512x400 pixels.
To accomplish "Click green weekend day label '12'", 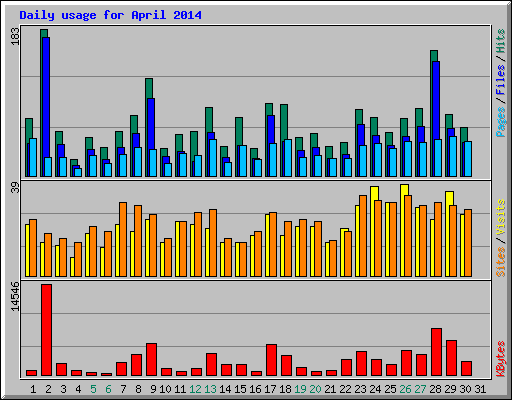I will pyautogui.click(x=195, y=389).
